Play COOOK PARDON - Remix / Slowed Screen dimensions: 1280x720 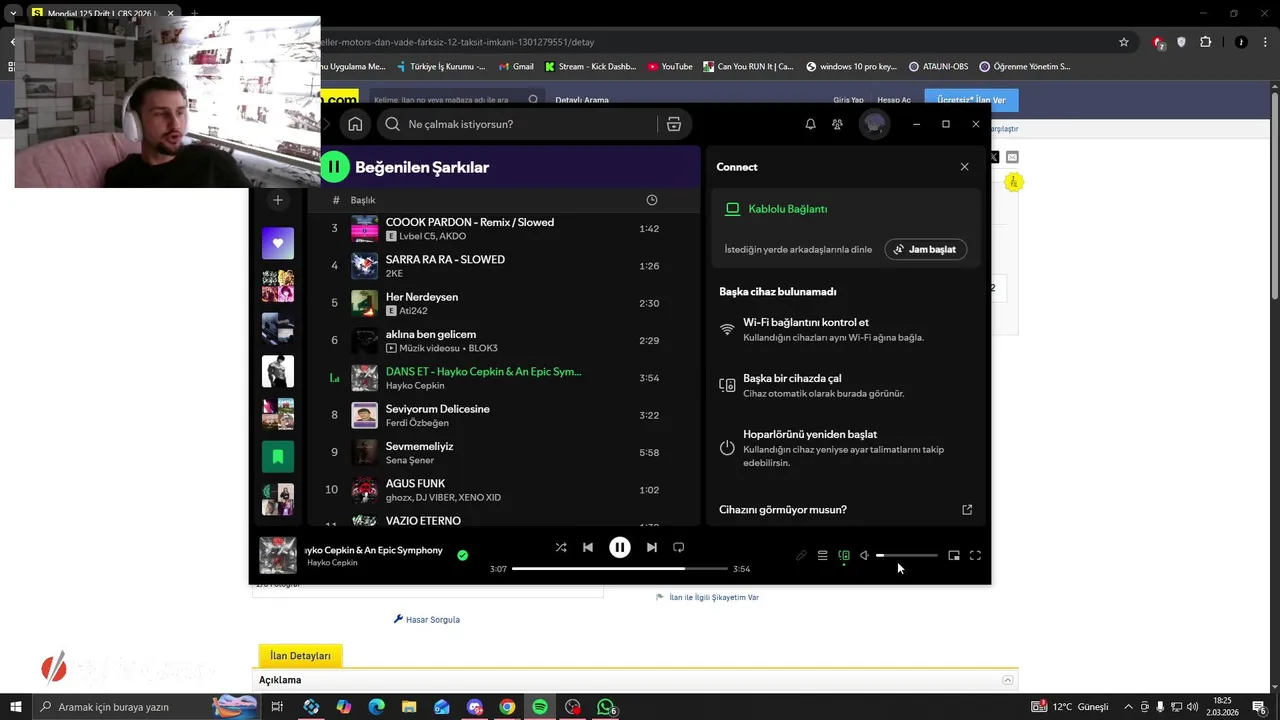(503, 228)
